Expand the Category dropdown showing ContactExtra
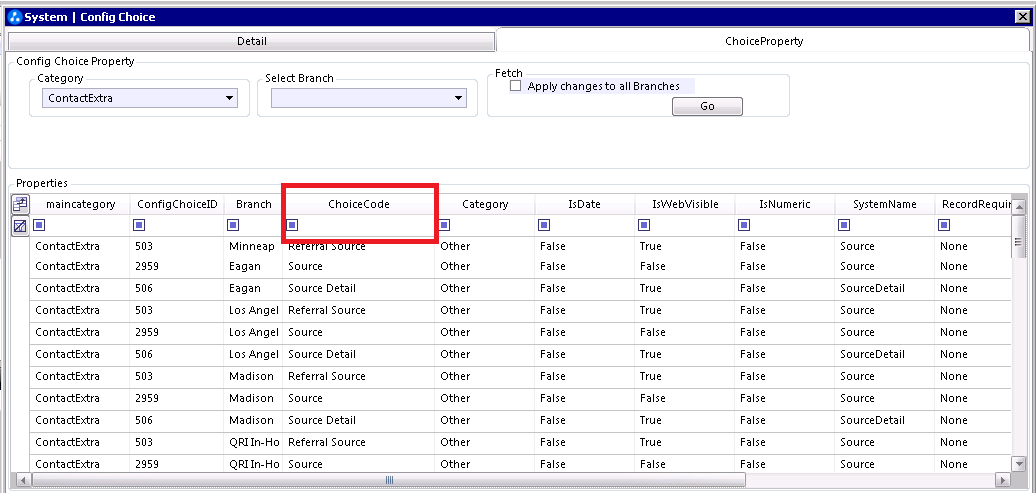This screenshot has height=493, width=1036. click(229, 98)
